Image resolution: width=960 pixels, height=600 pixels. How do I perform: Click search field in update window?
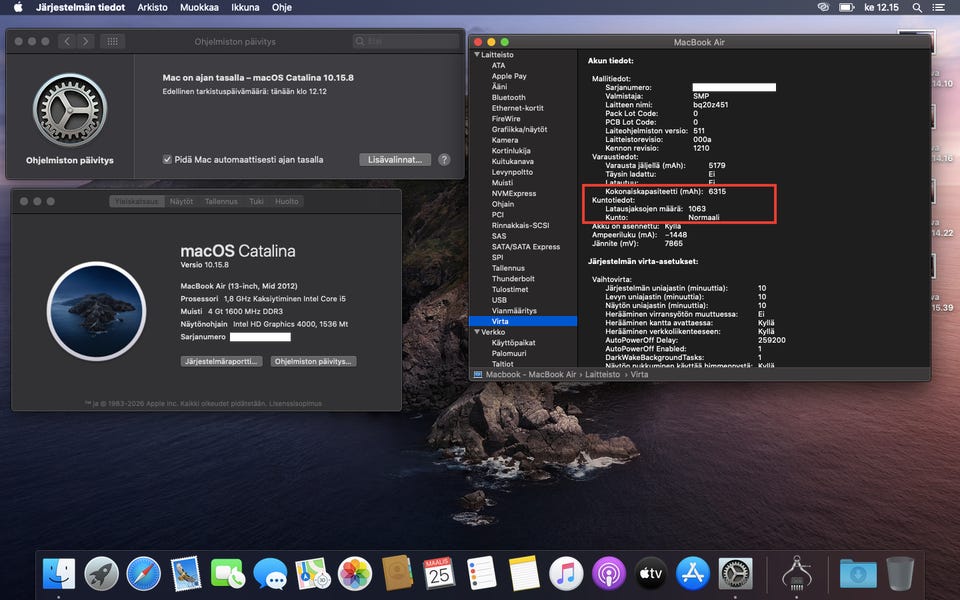(x=406, y=41)
